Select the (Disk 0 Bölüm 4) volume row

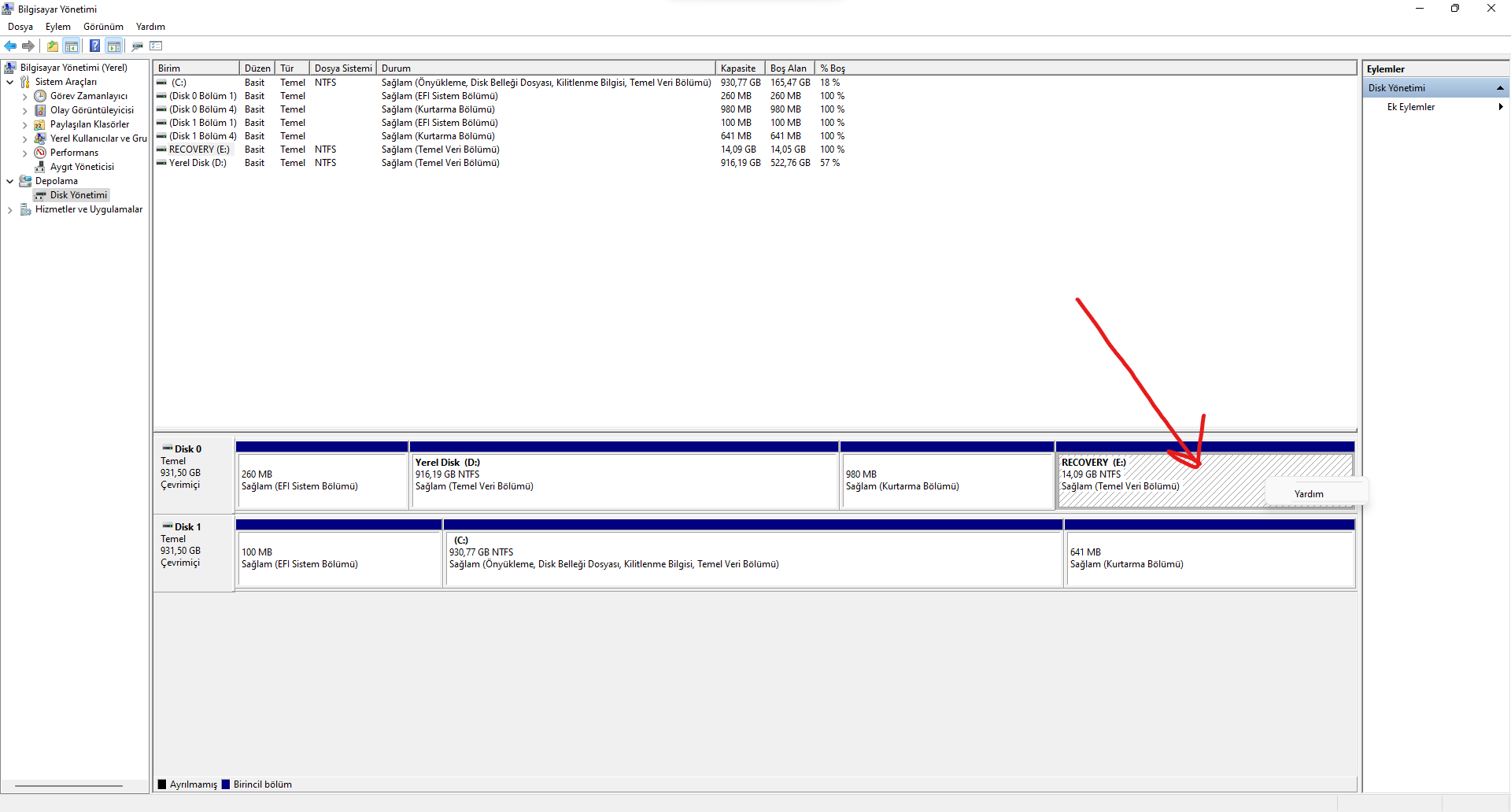coord(501,109)
